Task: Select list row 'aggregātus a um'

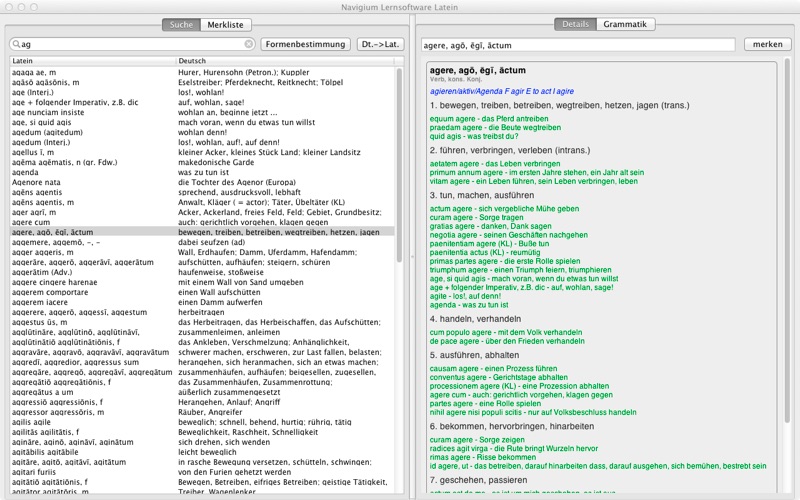Action: 202,392
